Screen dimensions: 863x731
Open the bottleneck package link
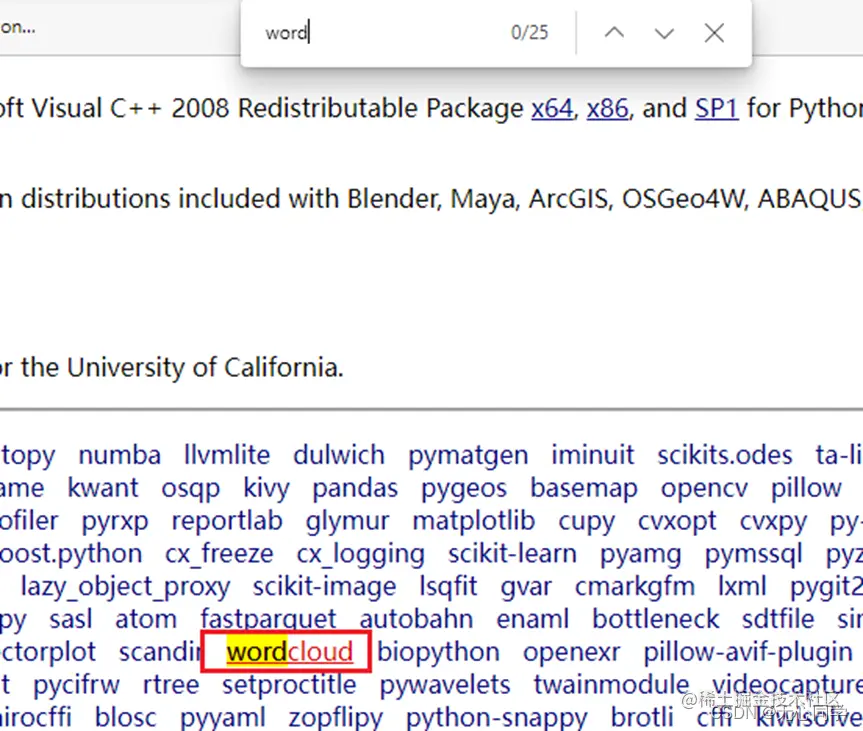[x=656, y=619]
